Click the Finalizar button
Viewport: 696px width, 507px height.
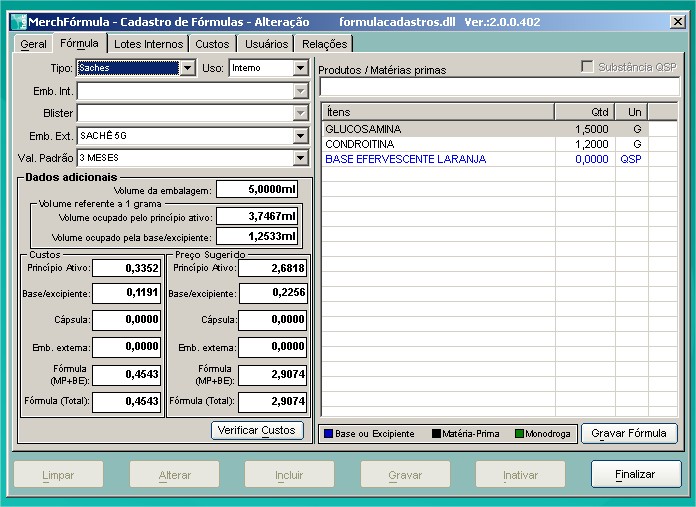[x=635, y=474]
